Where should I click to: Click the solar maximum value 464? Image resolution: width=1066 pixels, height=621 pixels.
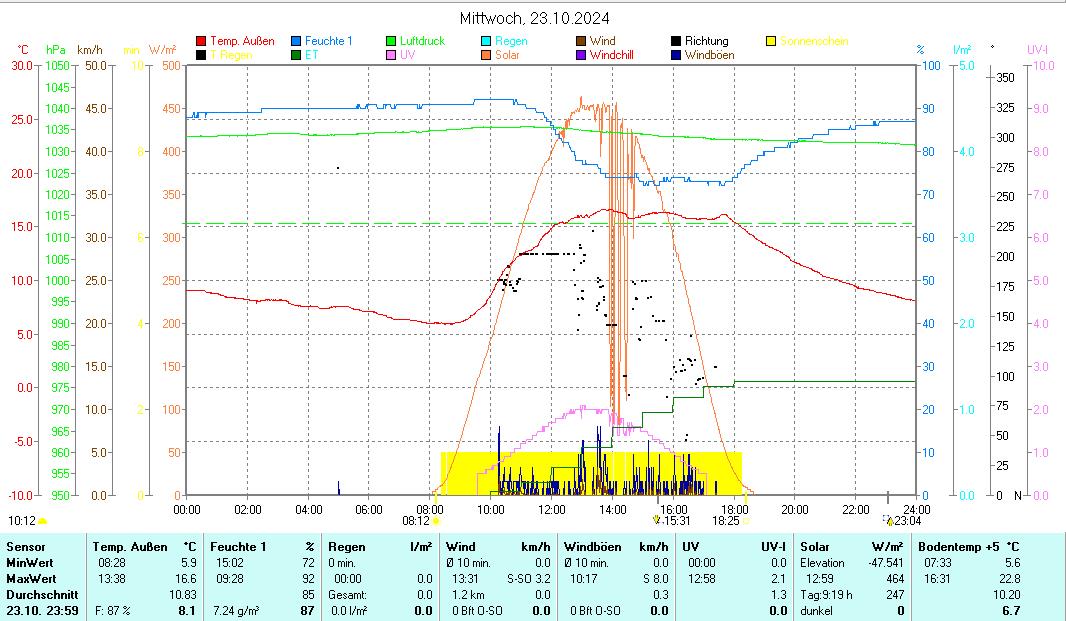895,579
